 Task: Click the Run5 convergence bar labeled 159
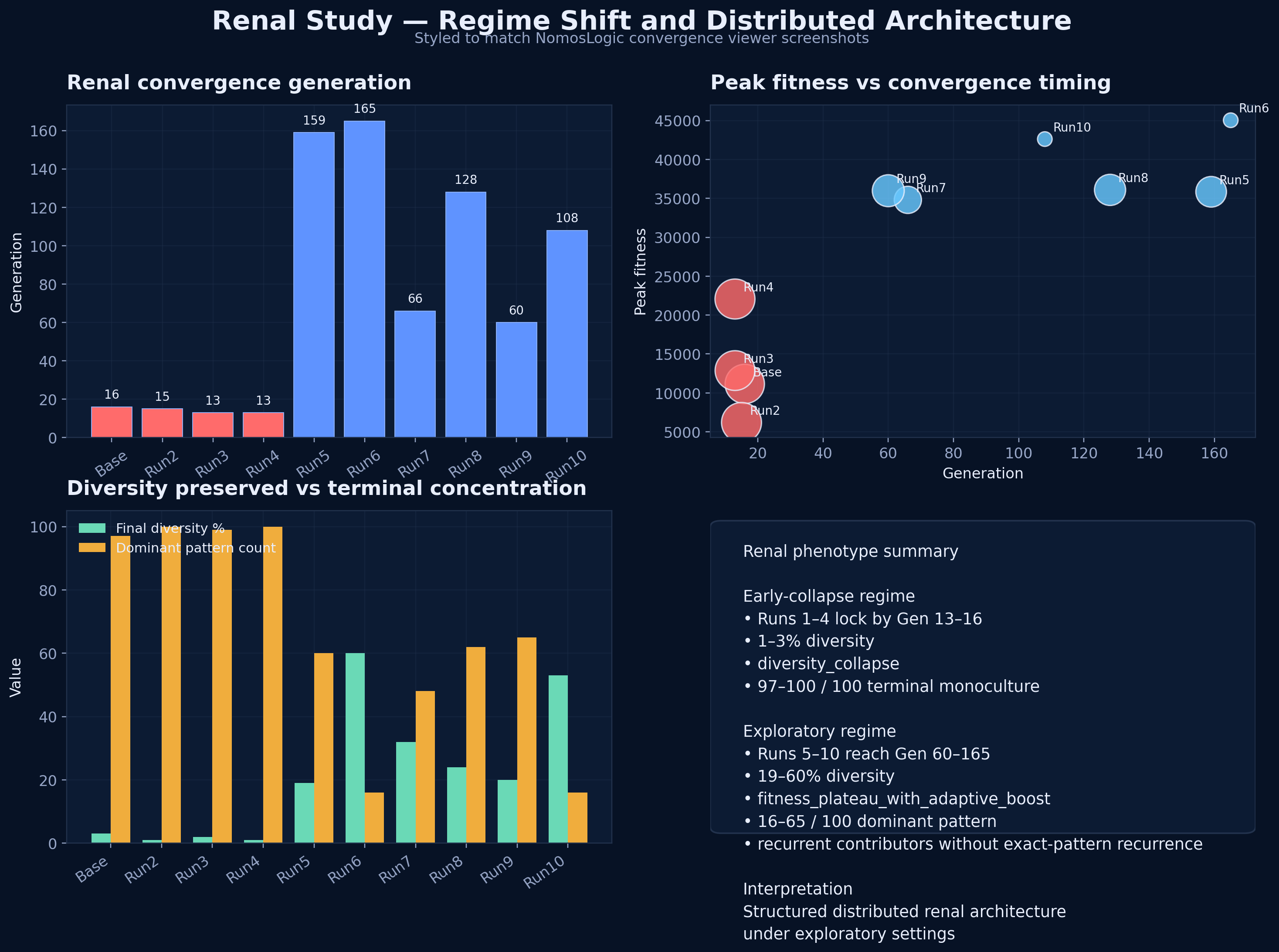[x=314, y=285]
